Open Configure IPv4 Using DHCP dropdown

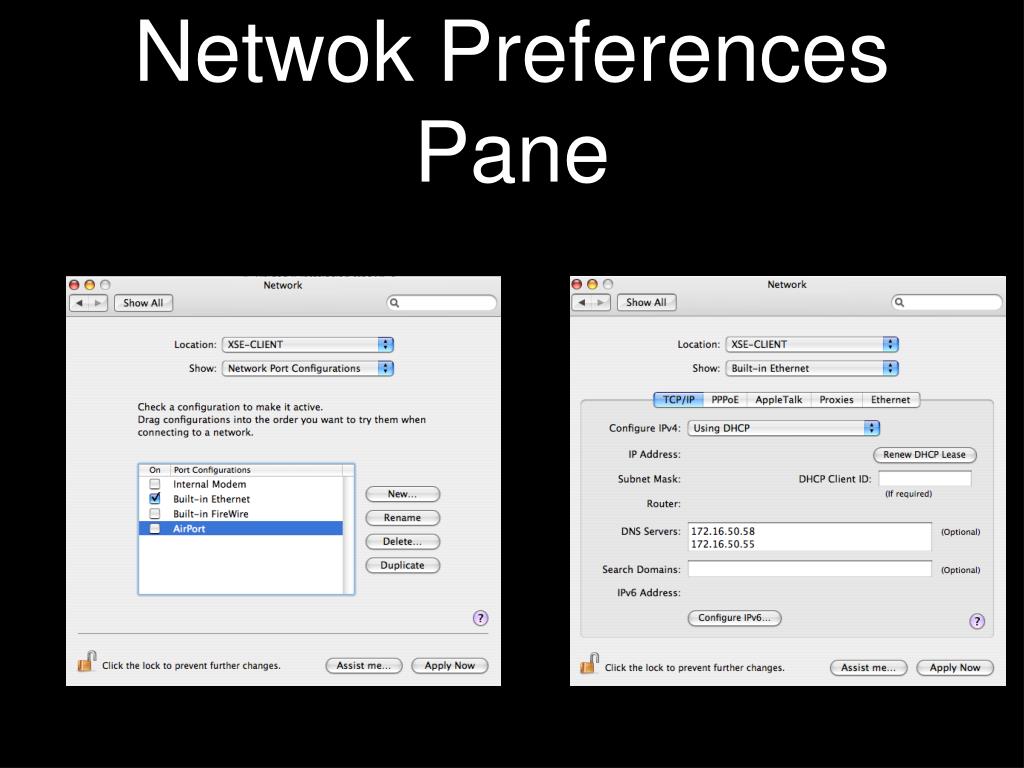click(784, 428)
